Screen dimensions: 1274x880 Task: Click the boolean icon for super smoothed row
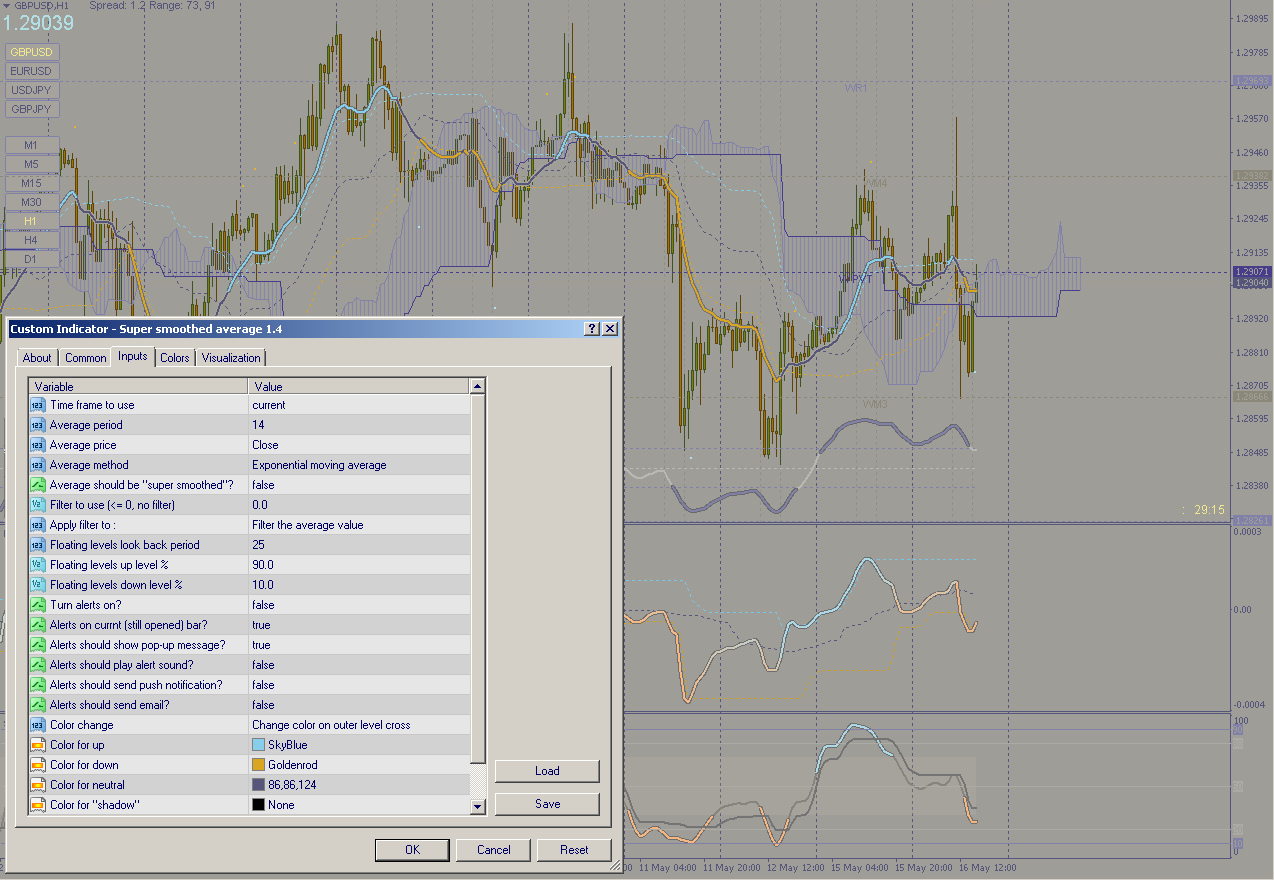click(x=38, y=485)
